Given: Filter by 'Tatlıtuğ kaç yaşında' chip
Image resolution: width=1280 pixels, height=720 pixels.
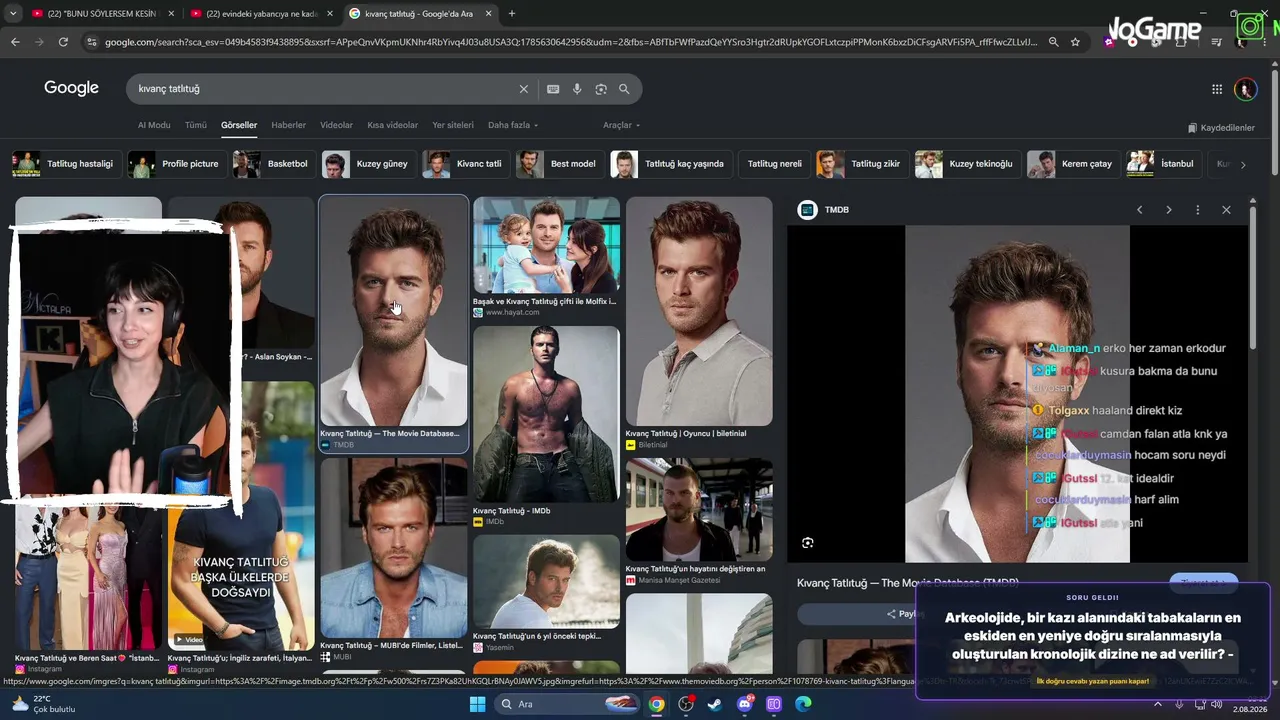Looking at the screenshot, I should point(672,164).
